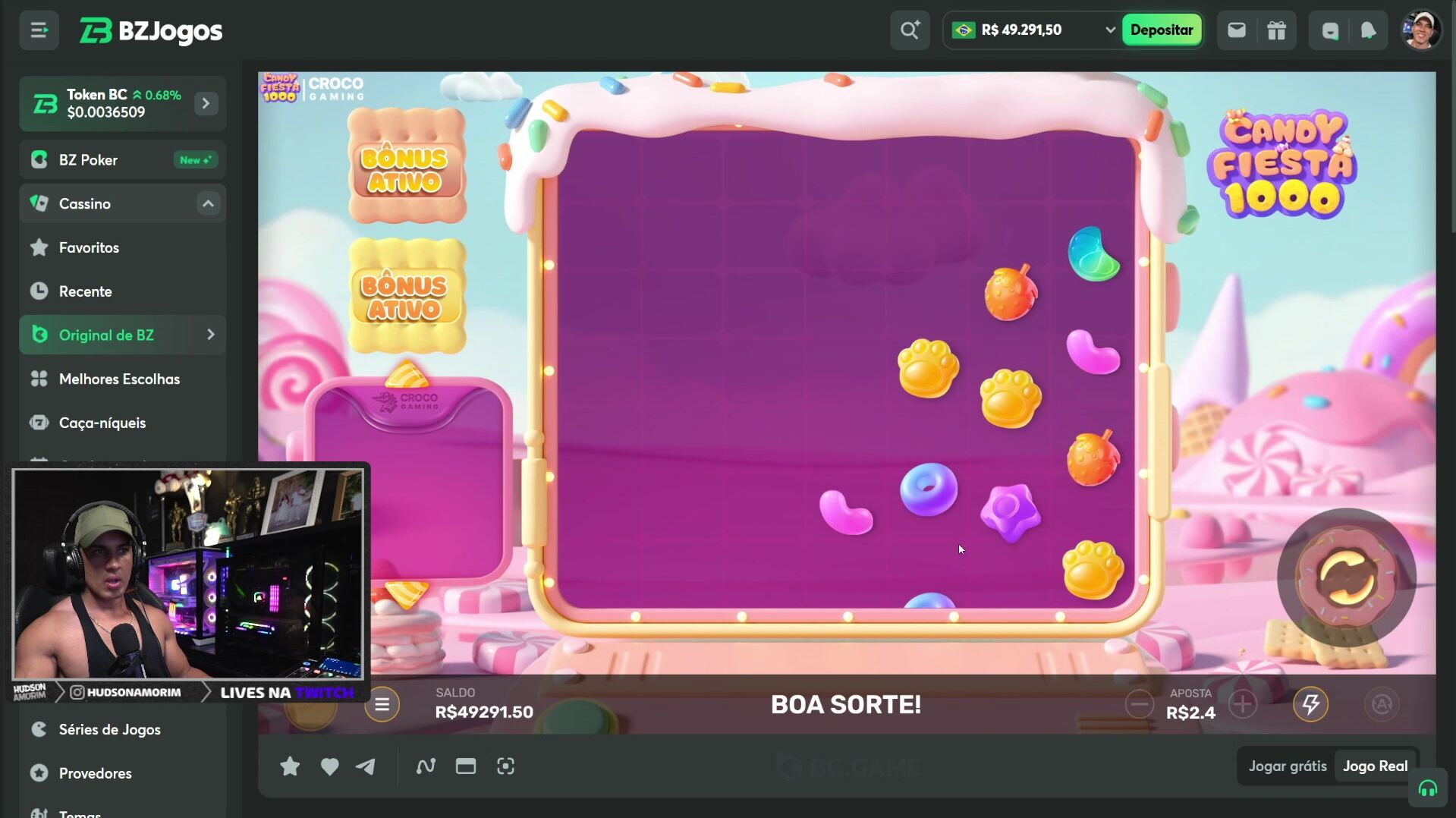This screenshot has width=1456, height=818.
Task: Click the up arrow above the Croco Gaming panel
Action: pos(407,374)
